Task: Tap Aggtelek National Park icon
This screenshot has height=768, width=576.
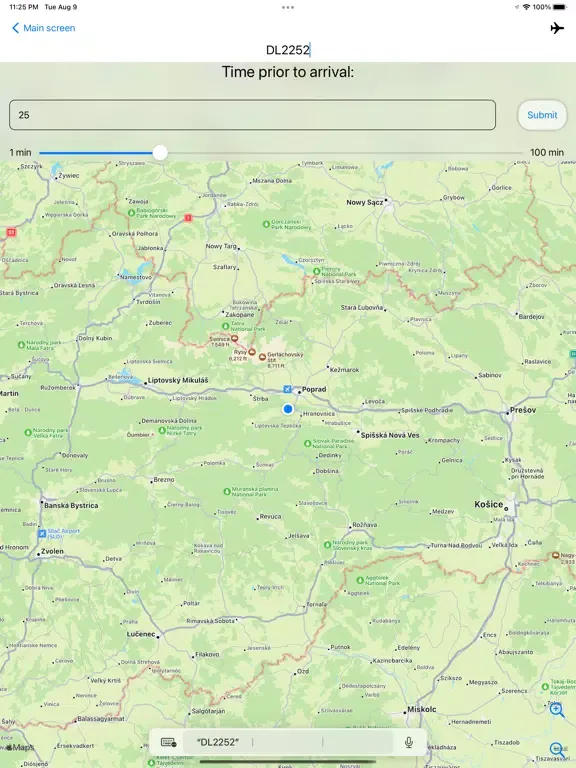Action: coord(360,580)
